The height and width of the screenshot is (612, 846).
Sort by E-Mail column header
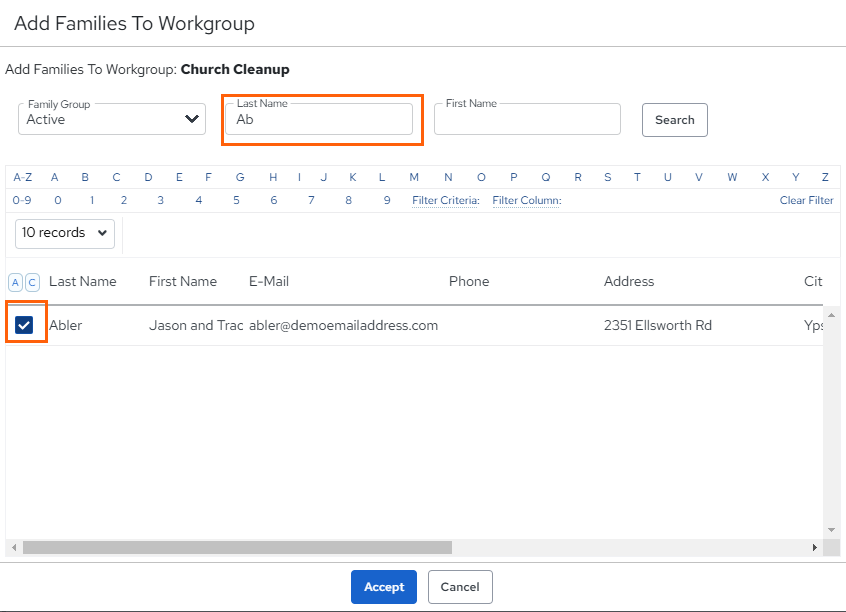(x=269, y=281)
